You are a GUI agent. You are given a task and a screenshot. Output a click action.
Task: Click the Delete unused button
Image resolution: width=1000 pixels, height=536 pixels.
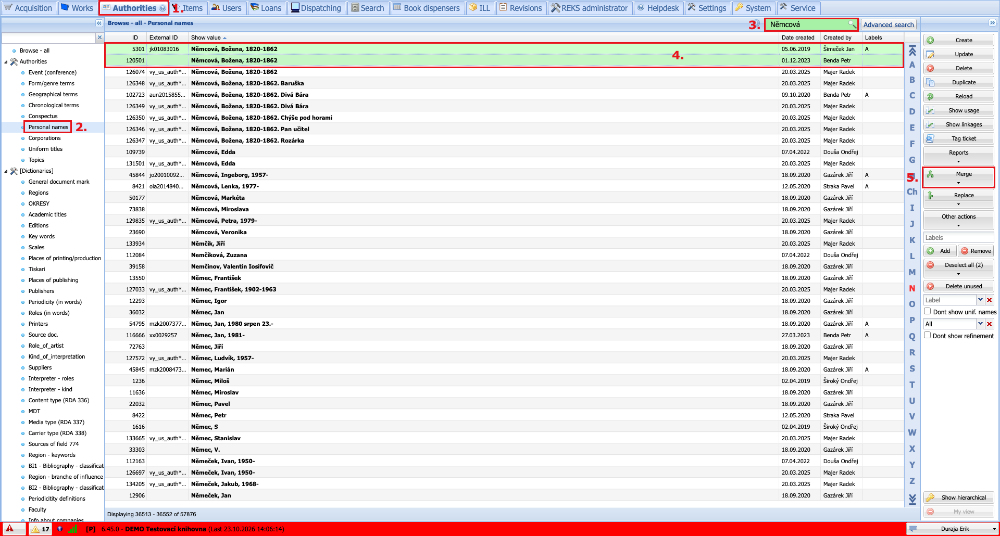959,287
